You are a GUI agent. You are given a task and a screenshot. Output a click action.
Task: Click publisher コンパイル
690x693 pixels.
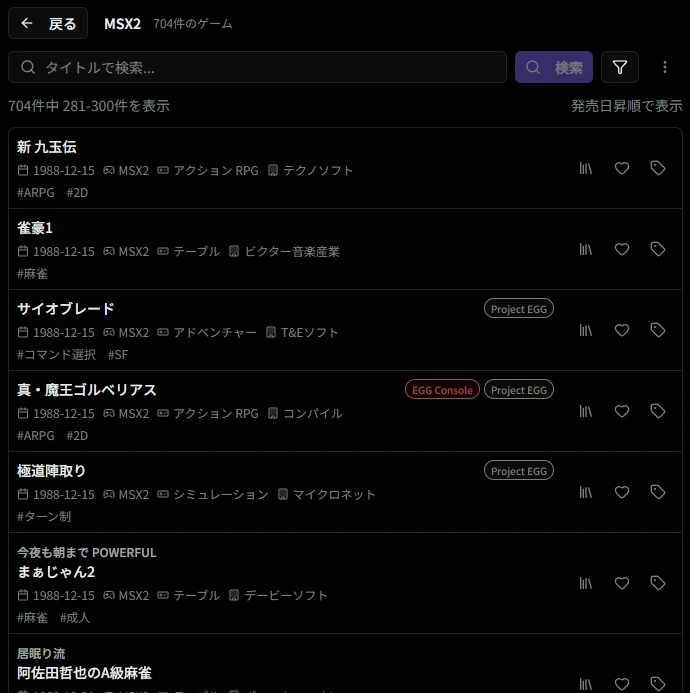(313, 414)
